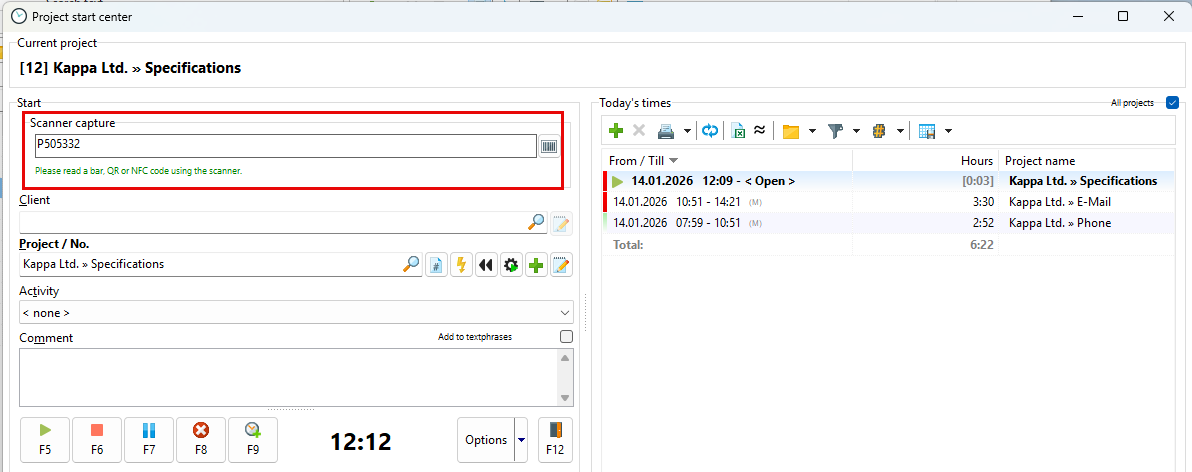Click into the Scanner capture input field
The width and height of the screenshot is (1192, 472).
pyautogui.click(x=285, y=145)
